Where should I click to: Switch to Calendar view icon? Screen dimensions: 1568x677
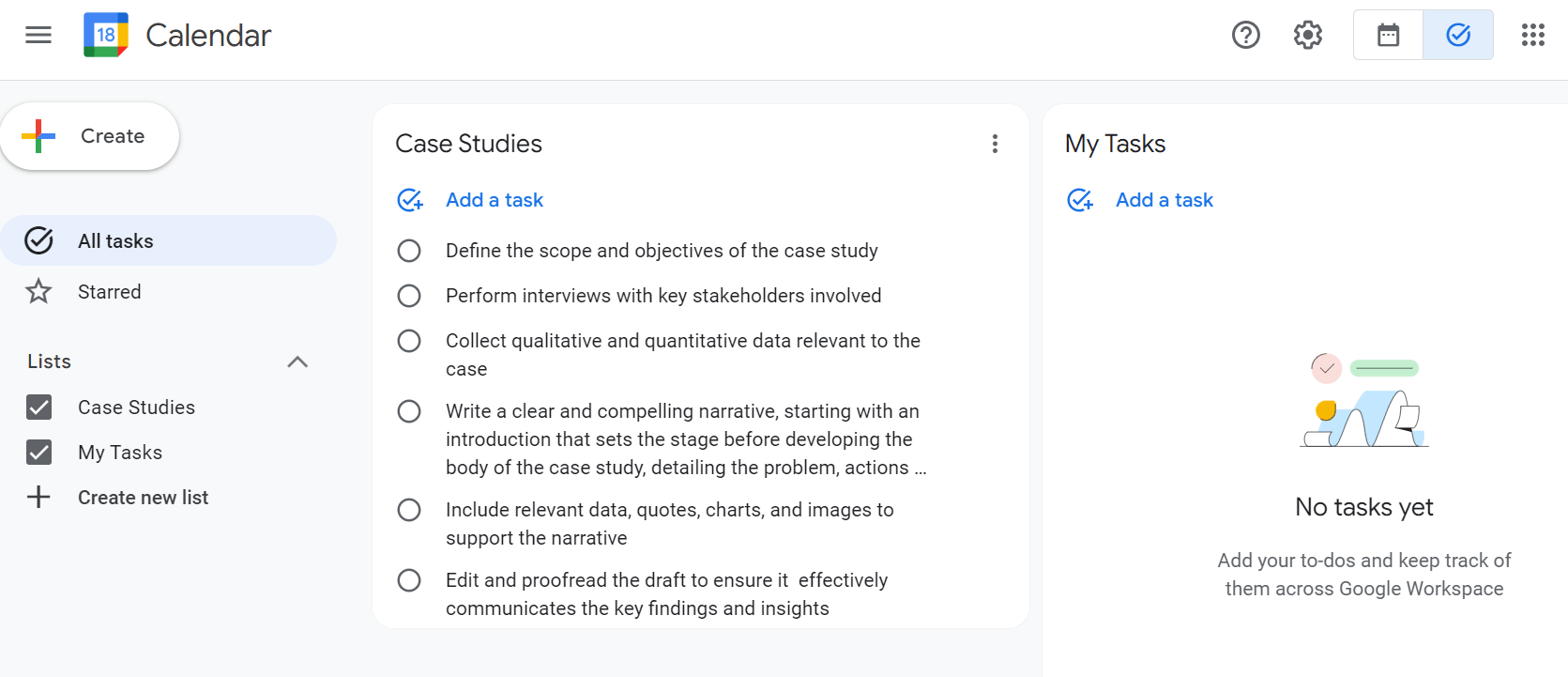pos(1388,36)
